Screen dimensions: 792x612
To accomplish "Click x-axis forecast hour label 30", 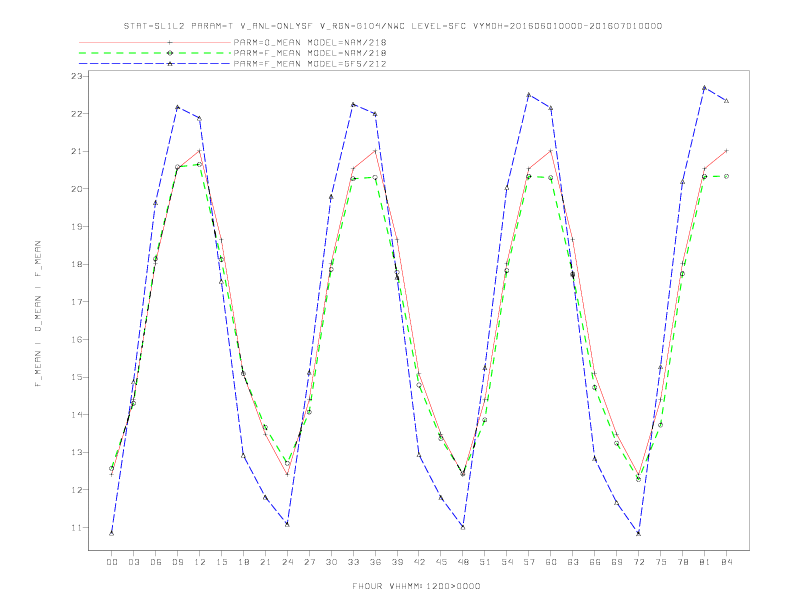I will point(331,562).
